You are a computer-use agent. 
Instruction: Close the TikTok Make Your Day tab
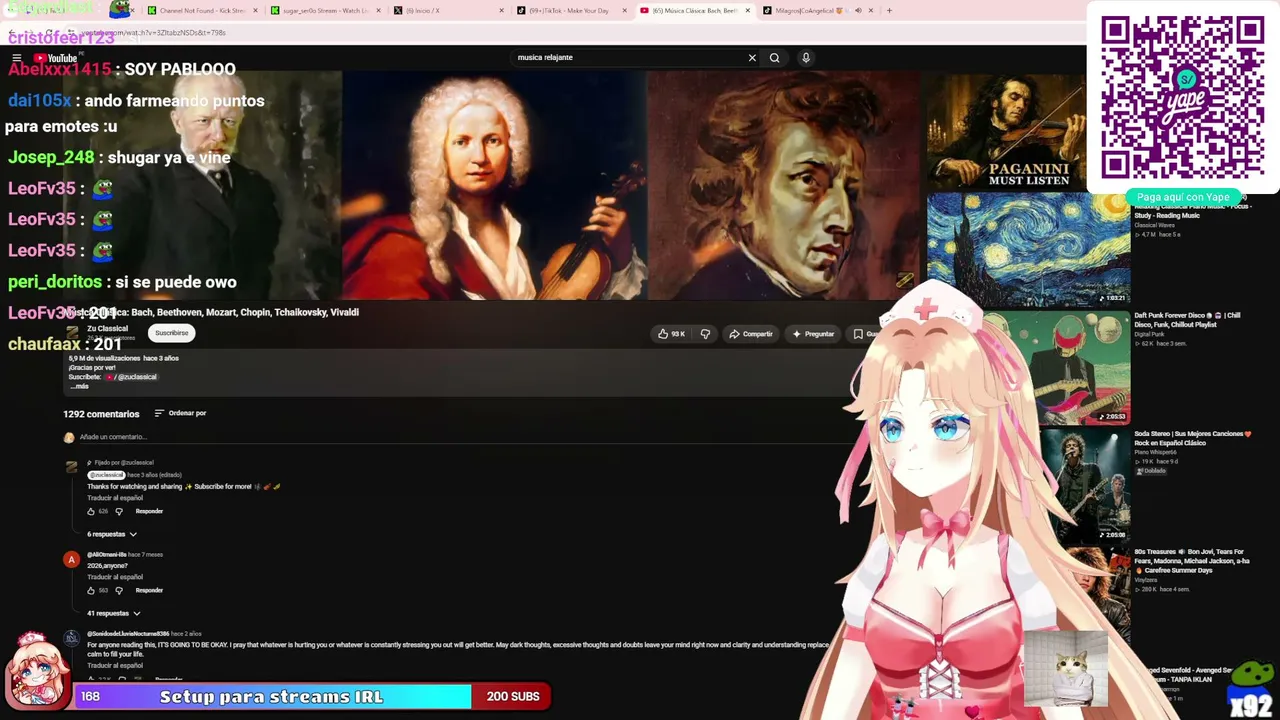pos(625,11)
